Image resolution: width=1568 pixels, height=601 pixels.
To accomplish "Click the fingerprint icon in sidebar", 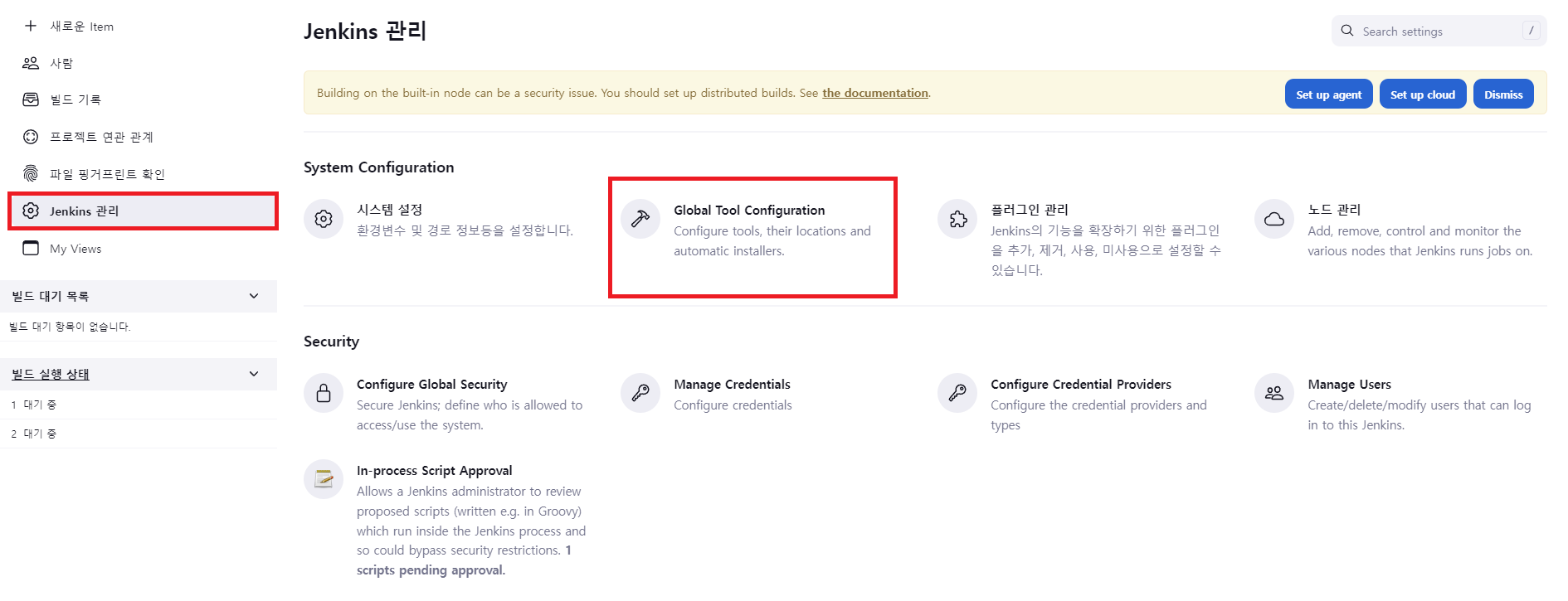I will (x=31, y=173).
